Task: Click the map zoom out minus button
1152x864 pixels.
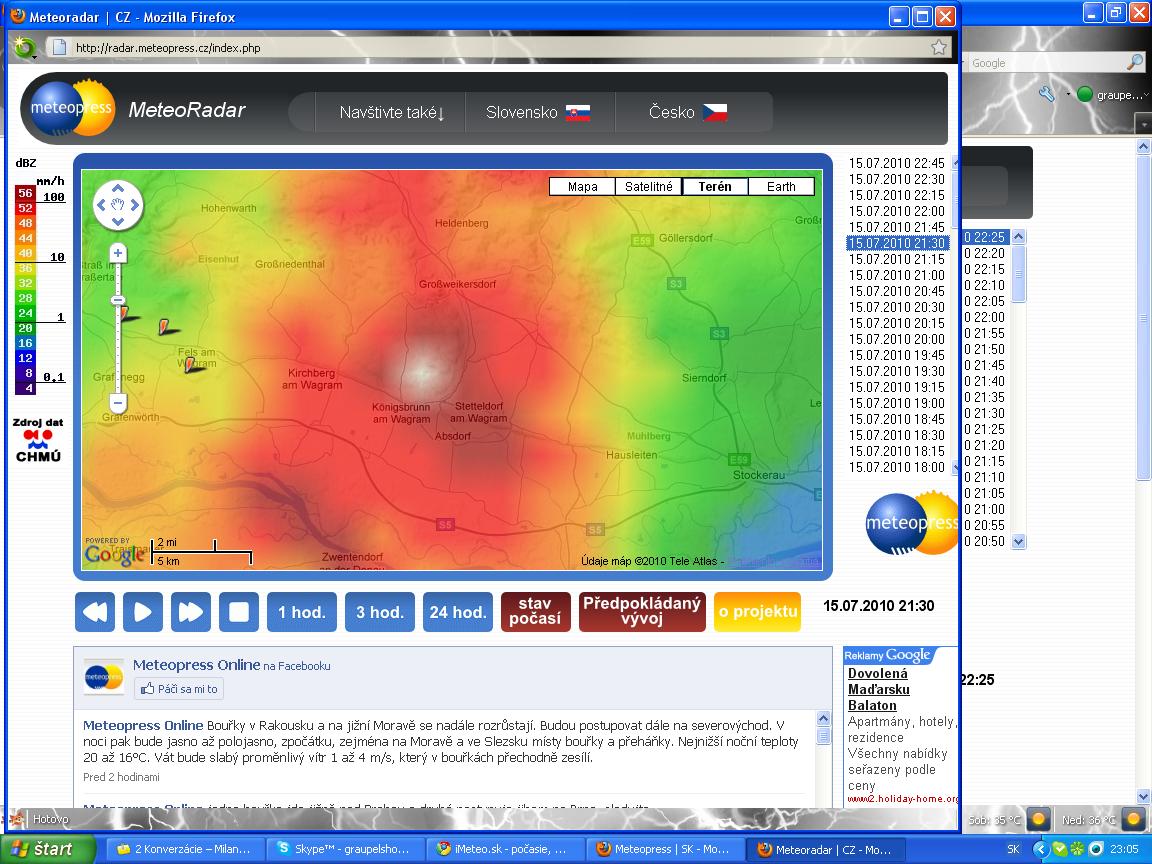Action: [x=118, y=403]
